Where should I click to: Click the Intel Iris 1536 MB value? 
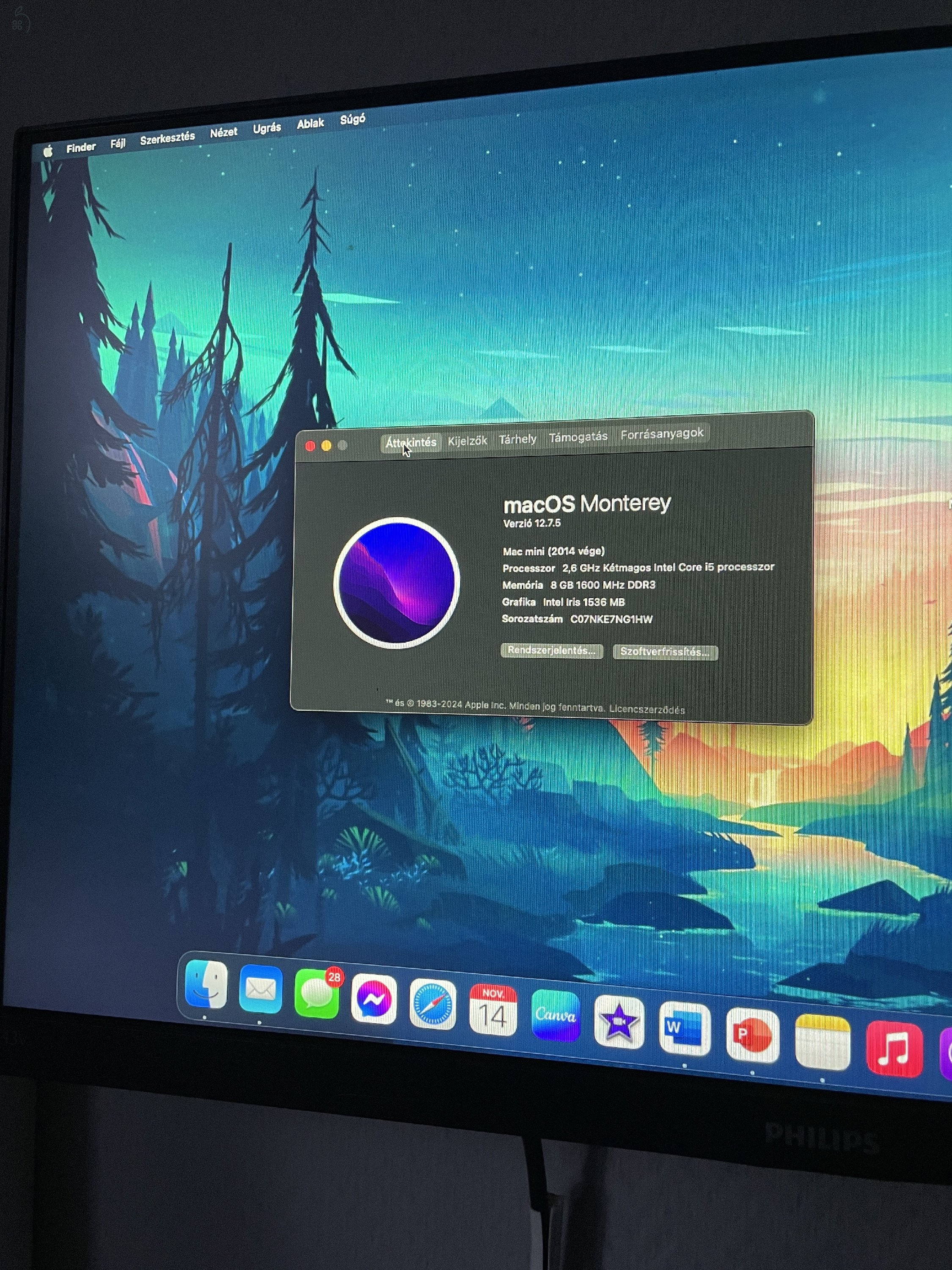[583, 602]
